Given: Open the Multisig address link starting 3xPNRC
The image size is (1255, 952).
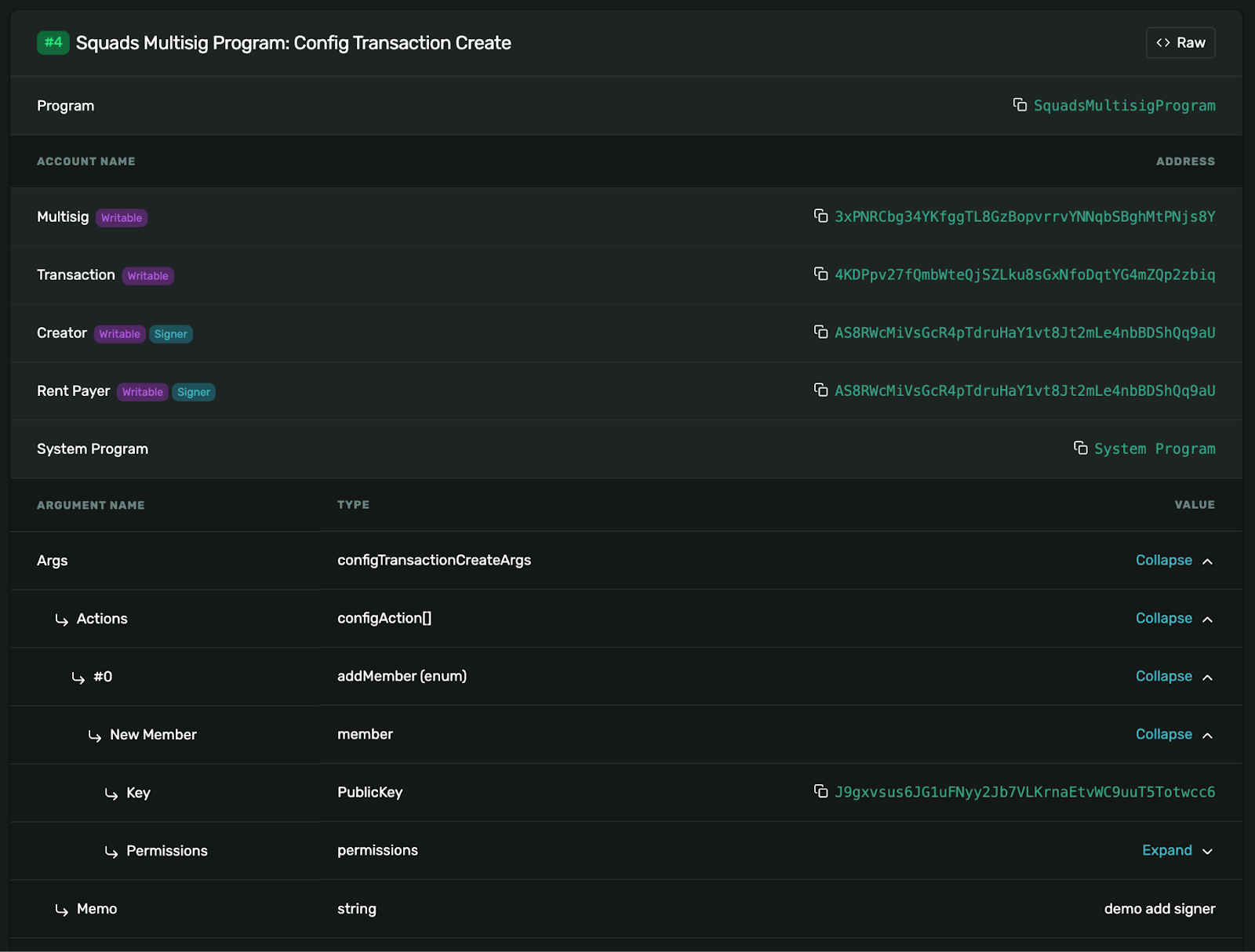Looking at the screenshot, I should (x=1024, y=217).
